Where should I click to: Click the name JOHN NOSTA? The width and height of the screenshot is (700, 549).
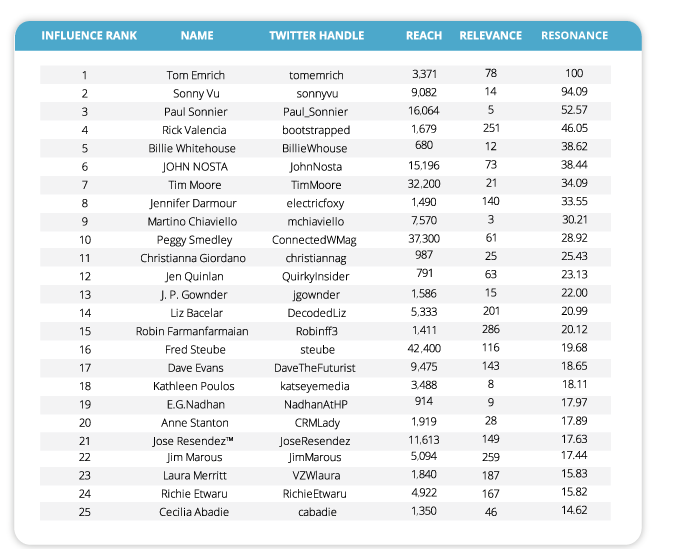[x=197, y=166]
